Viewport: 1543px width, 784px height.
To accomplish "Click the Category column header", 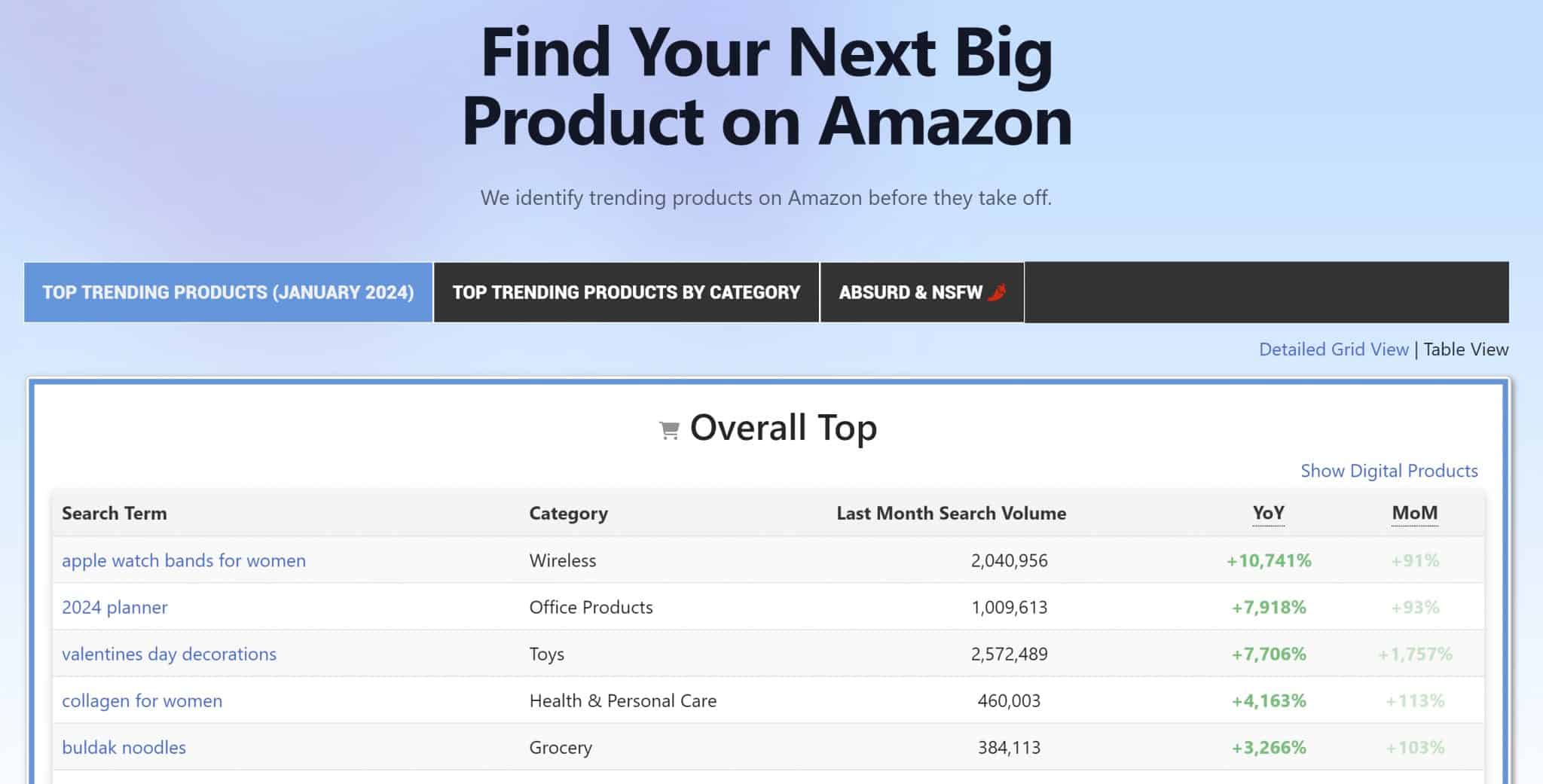I will click(568, 514).
